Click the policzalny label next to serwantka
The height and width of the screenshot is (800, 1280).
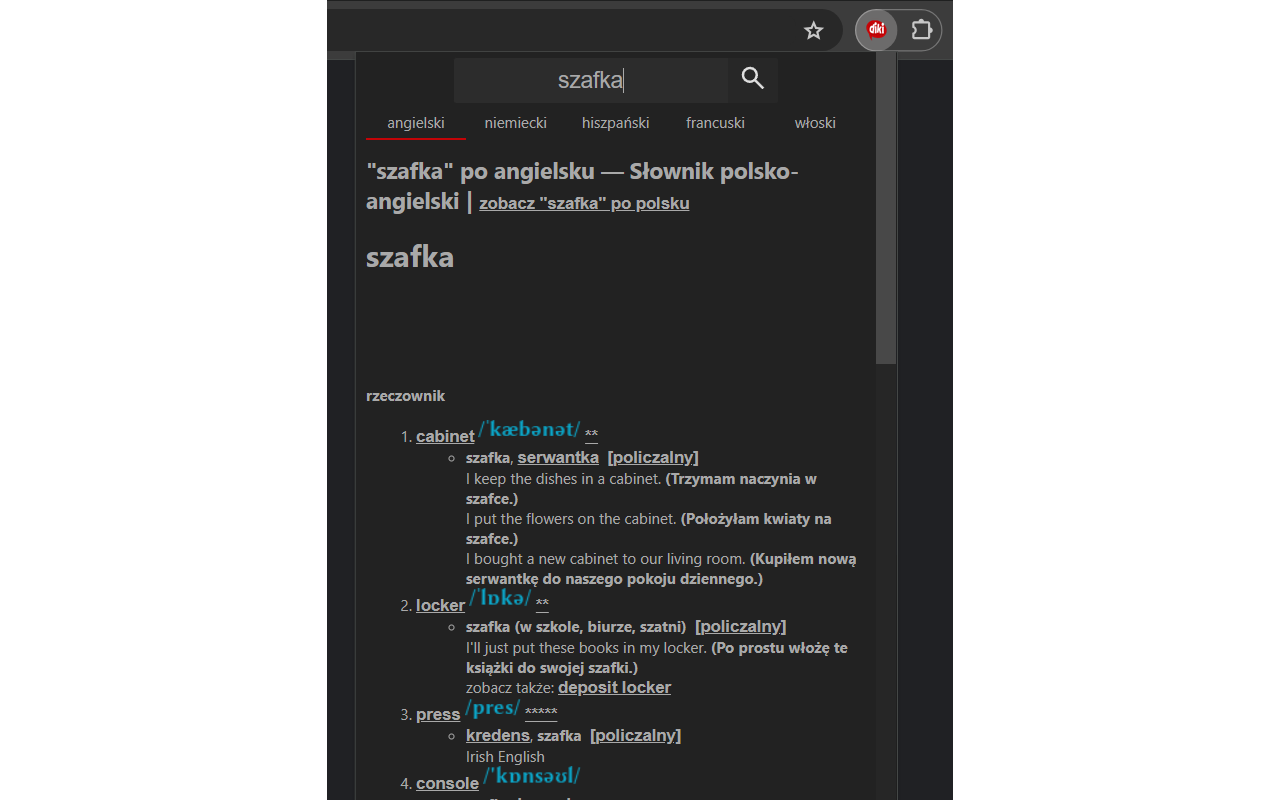[x=653, y=457]
